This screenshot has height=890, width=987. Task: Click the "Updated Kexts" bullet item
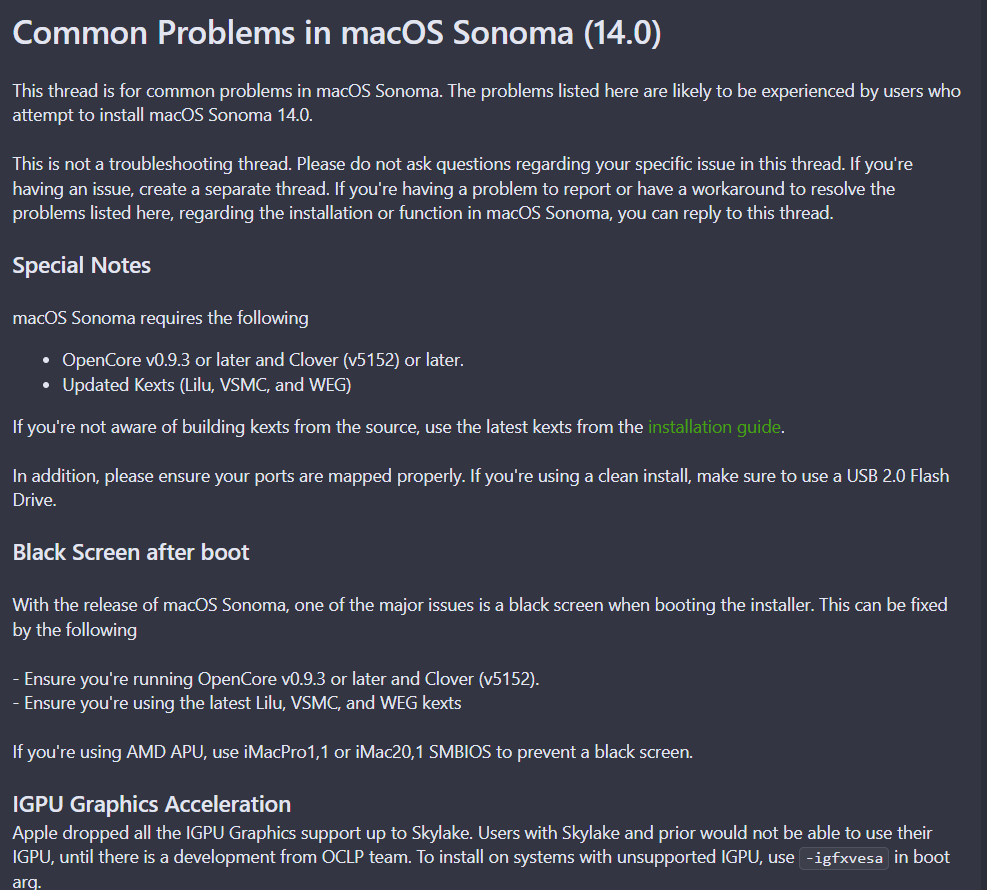coord(207,384)
